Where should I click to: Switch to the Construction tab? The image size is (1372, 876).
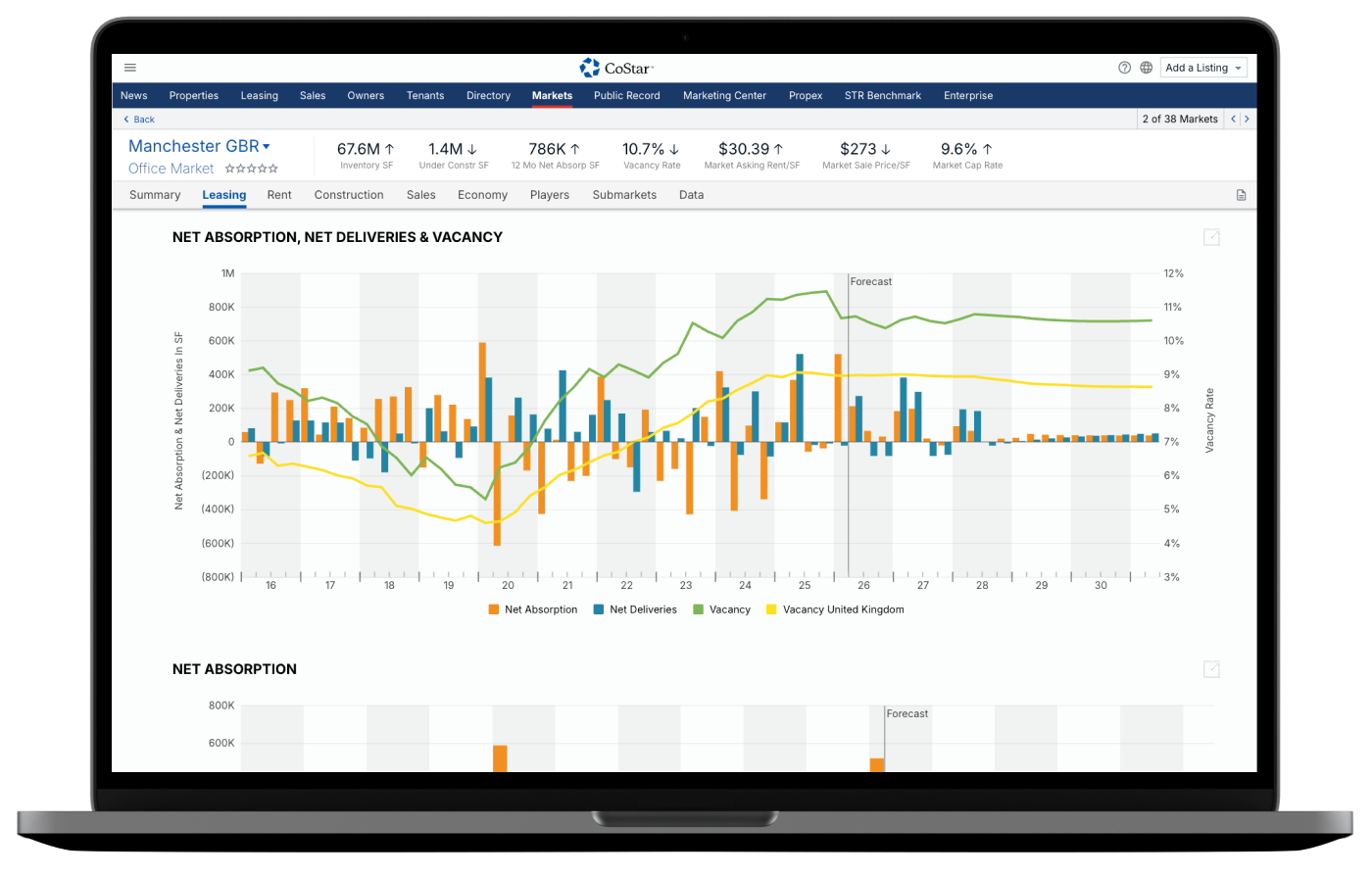[348, 195]
